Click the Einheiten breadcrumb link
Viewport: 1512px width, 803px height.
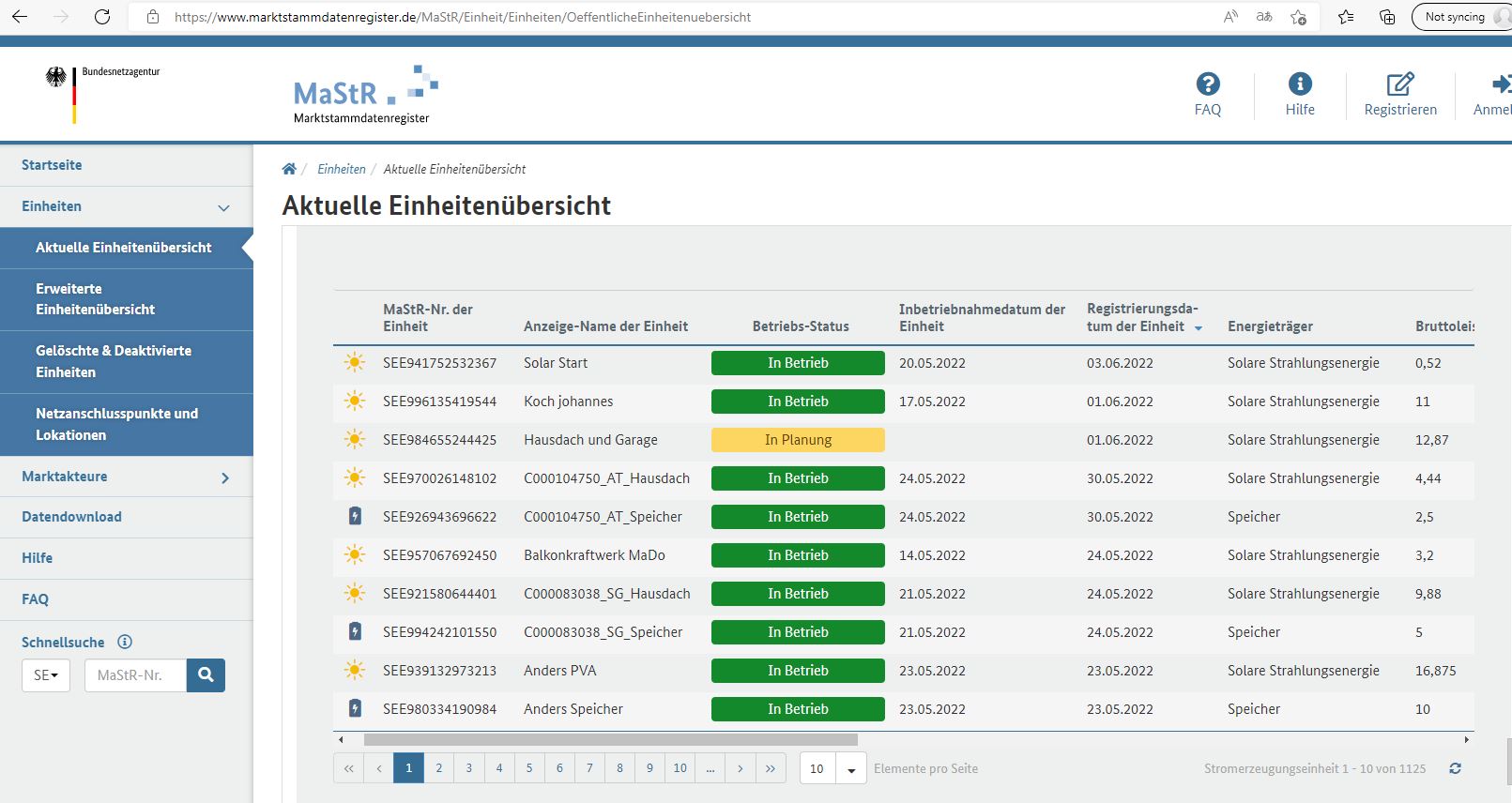coord(342,169)
